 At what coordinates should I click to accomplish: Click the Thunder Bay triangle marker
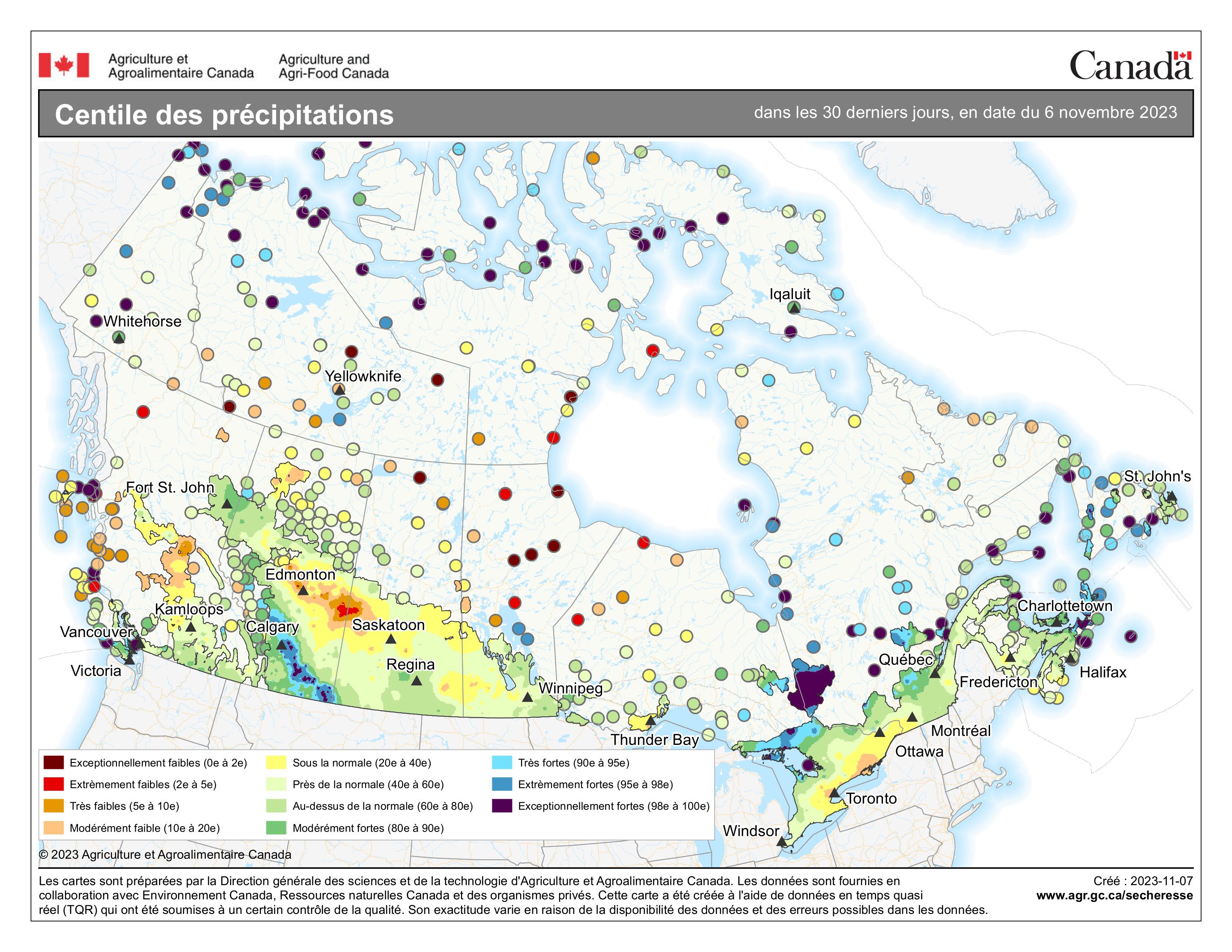[x=650, y=721]
